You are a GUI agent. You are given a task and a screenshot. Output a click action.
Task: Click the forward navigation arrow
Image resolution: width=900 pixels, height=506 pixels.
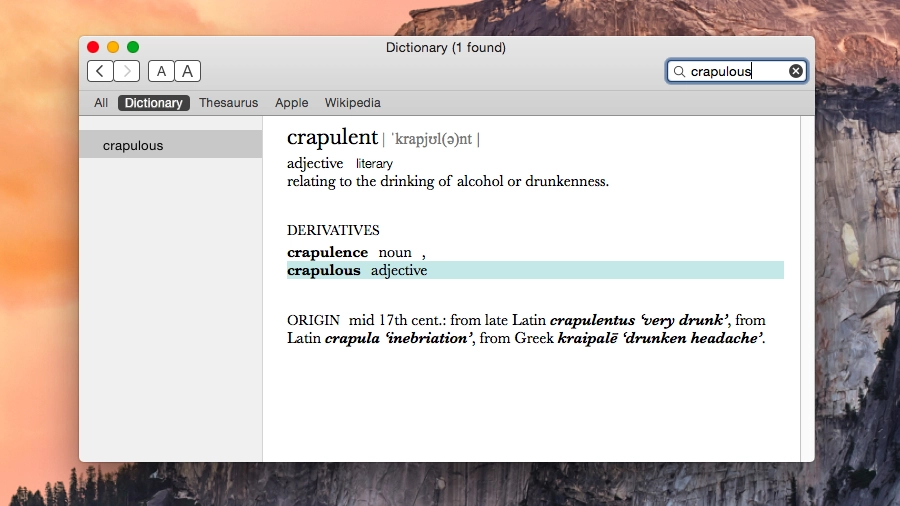[127, 71]
